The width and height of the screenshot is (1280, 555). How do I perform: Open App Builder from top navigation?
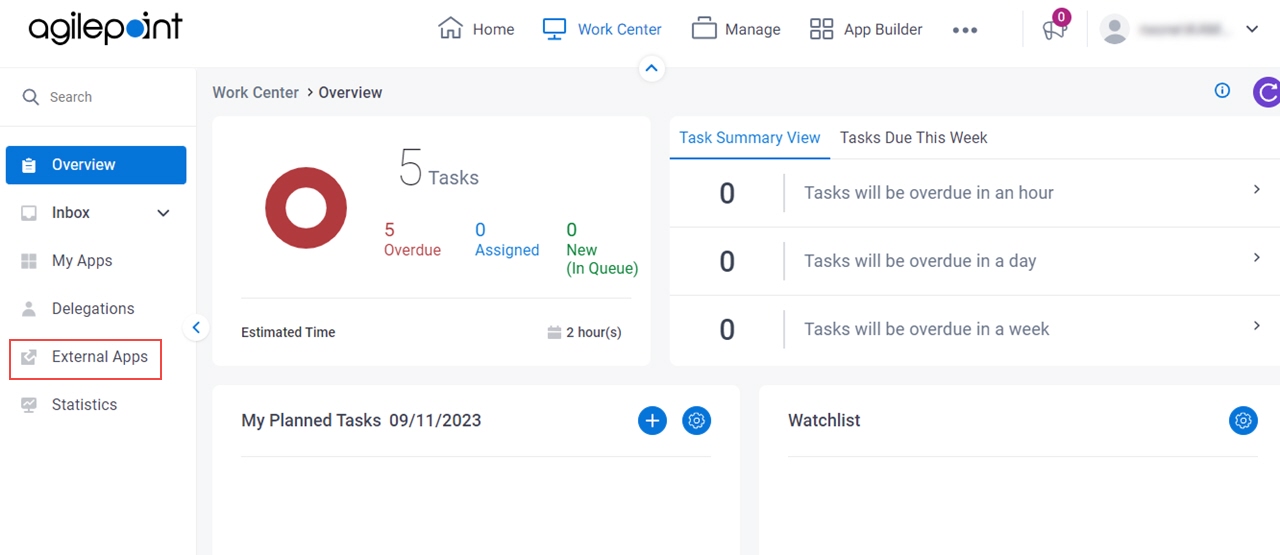point(866,29)
